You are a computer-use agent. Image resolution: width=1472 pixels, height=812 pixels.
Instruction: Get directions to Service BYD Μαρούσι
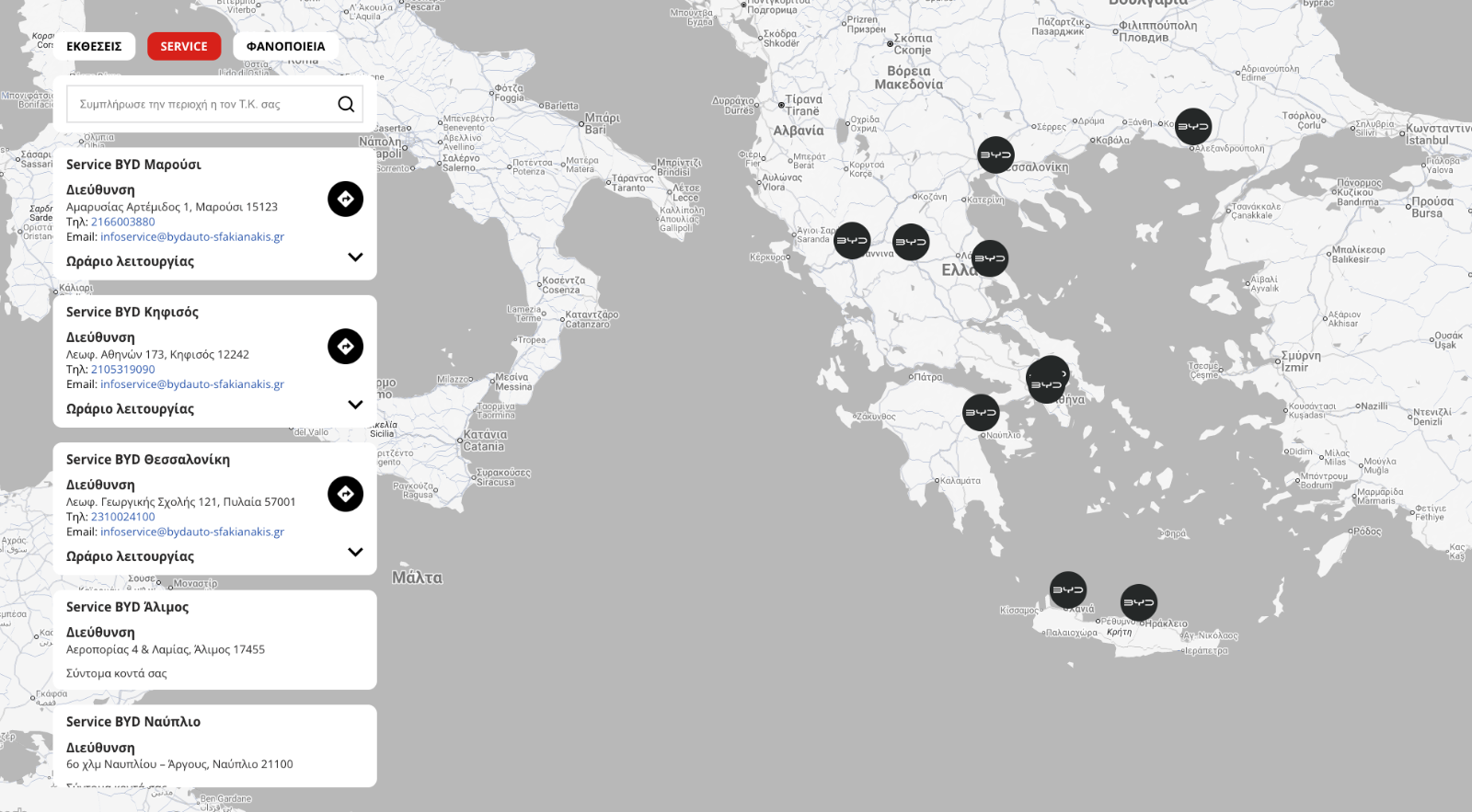346,199
